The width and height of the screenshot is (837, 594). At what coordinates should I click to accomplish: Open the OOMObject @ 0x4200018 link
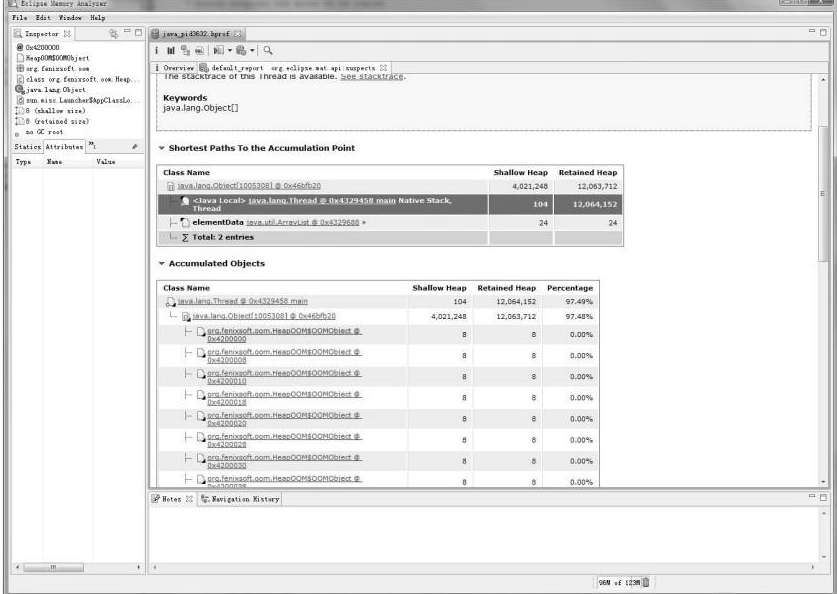point(284,398)
